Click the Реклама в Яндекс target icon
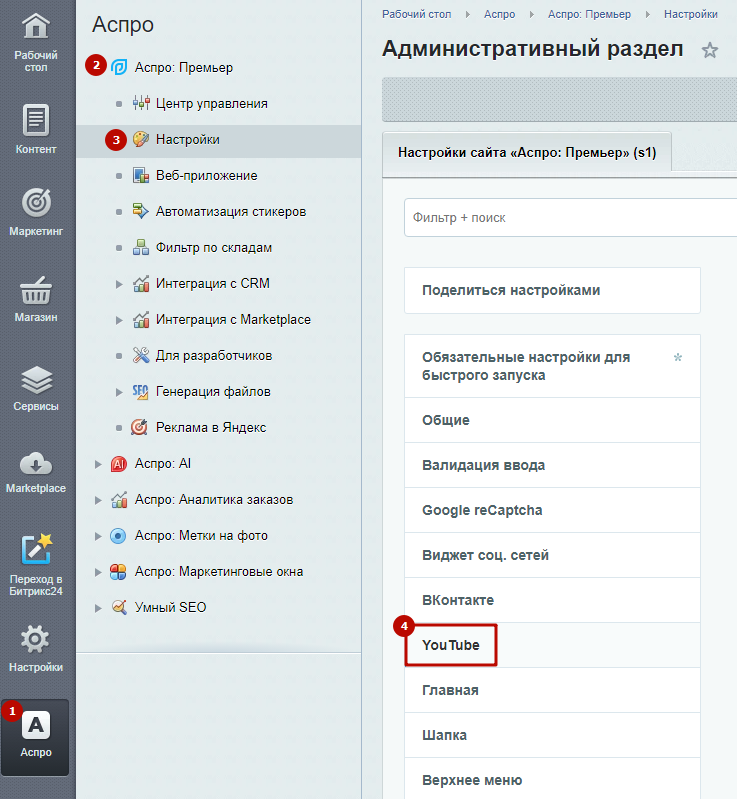The image size is (737, 799). point(140,427)
